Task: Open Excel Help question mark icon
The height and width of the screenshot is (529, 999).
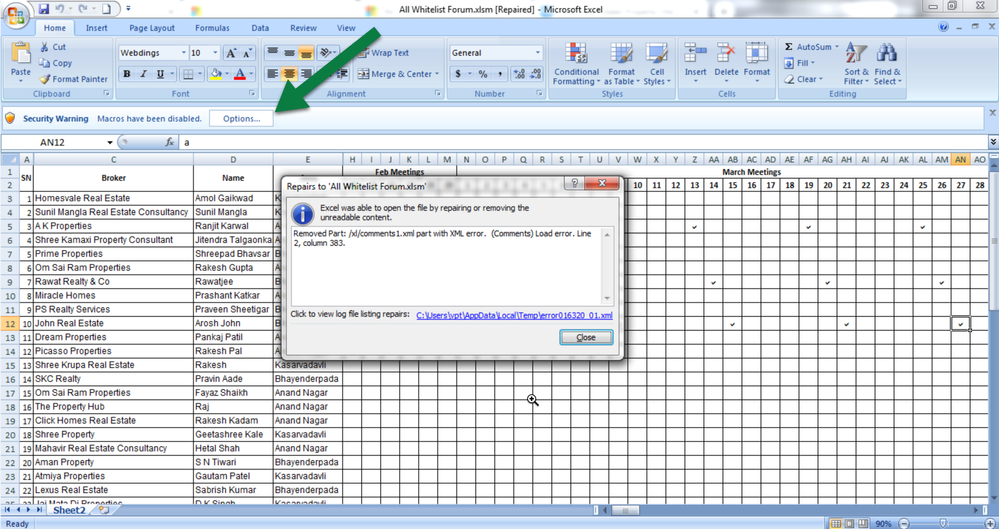Action: click(x=944, y=27)
